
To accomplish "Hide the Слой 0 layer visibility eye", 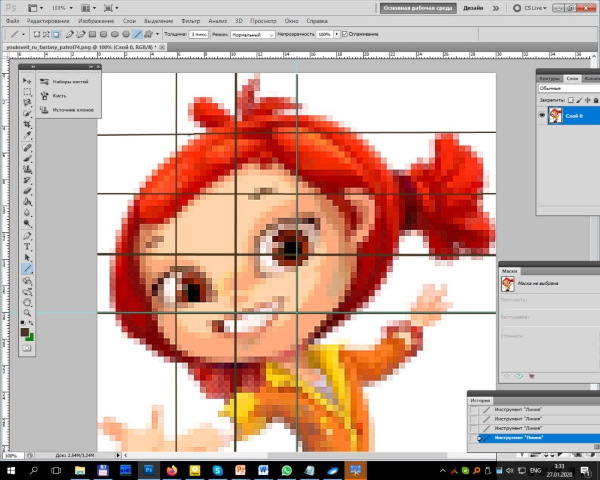I will click(x=542, y=116).
